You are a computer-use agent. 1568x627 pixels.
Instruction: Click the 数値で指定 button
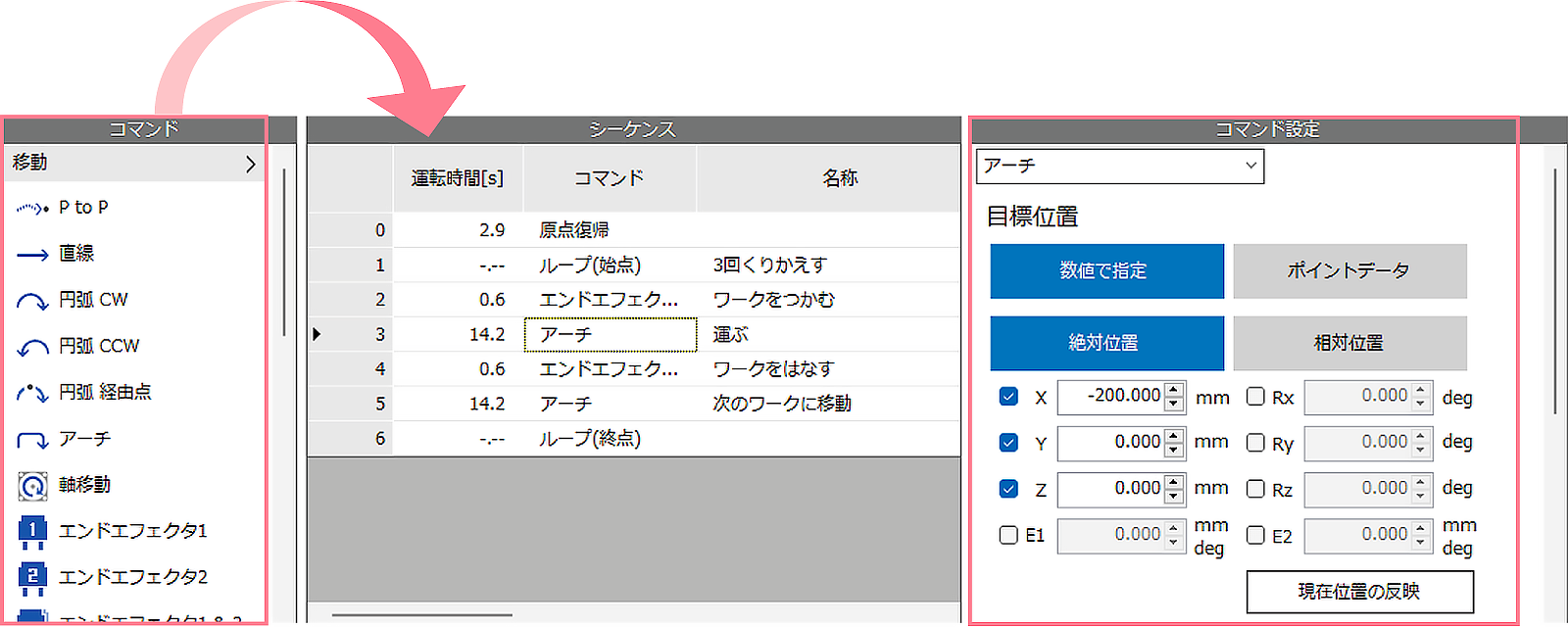(1106, 271)
